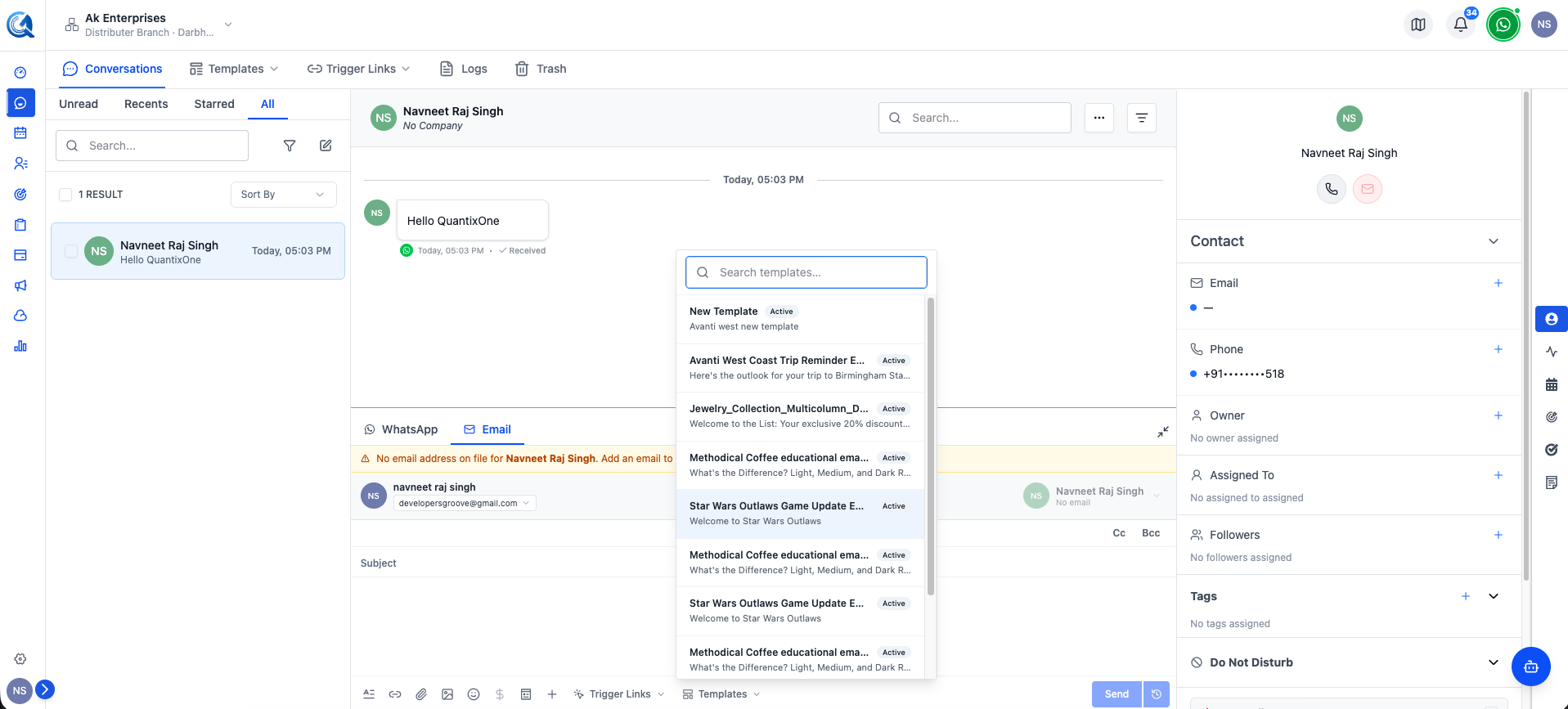Insert a link with the chain icon
Screen dimensions: 1568x709
(395, 694)
